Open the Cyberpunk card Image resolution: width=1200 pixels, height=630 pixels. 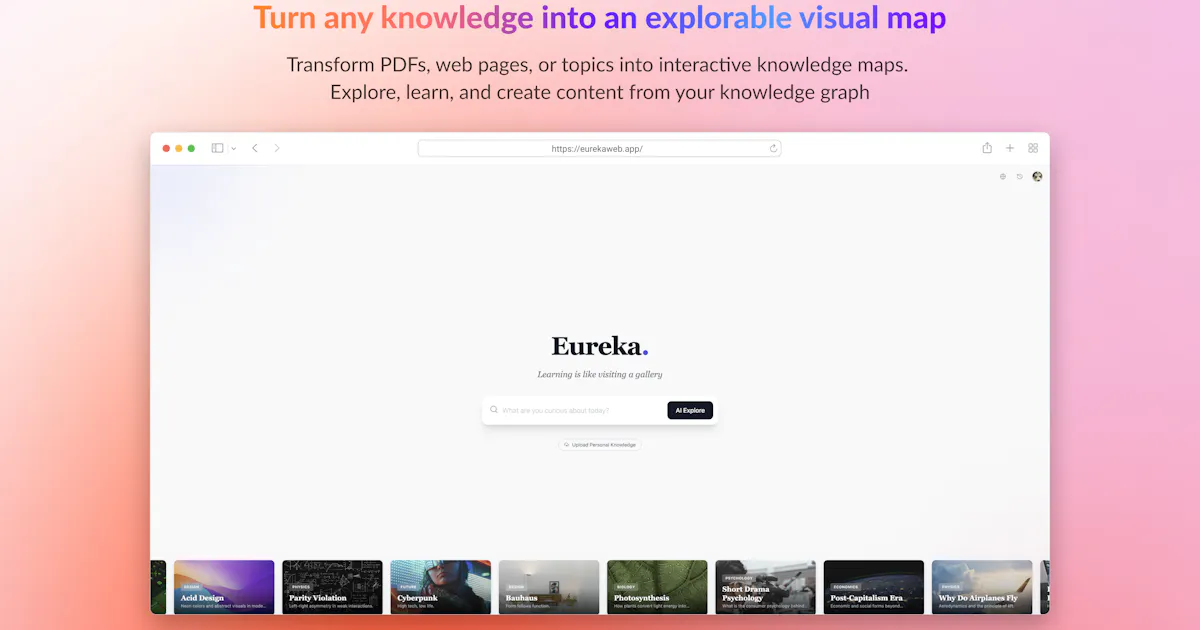pos(441,587)
